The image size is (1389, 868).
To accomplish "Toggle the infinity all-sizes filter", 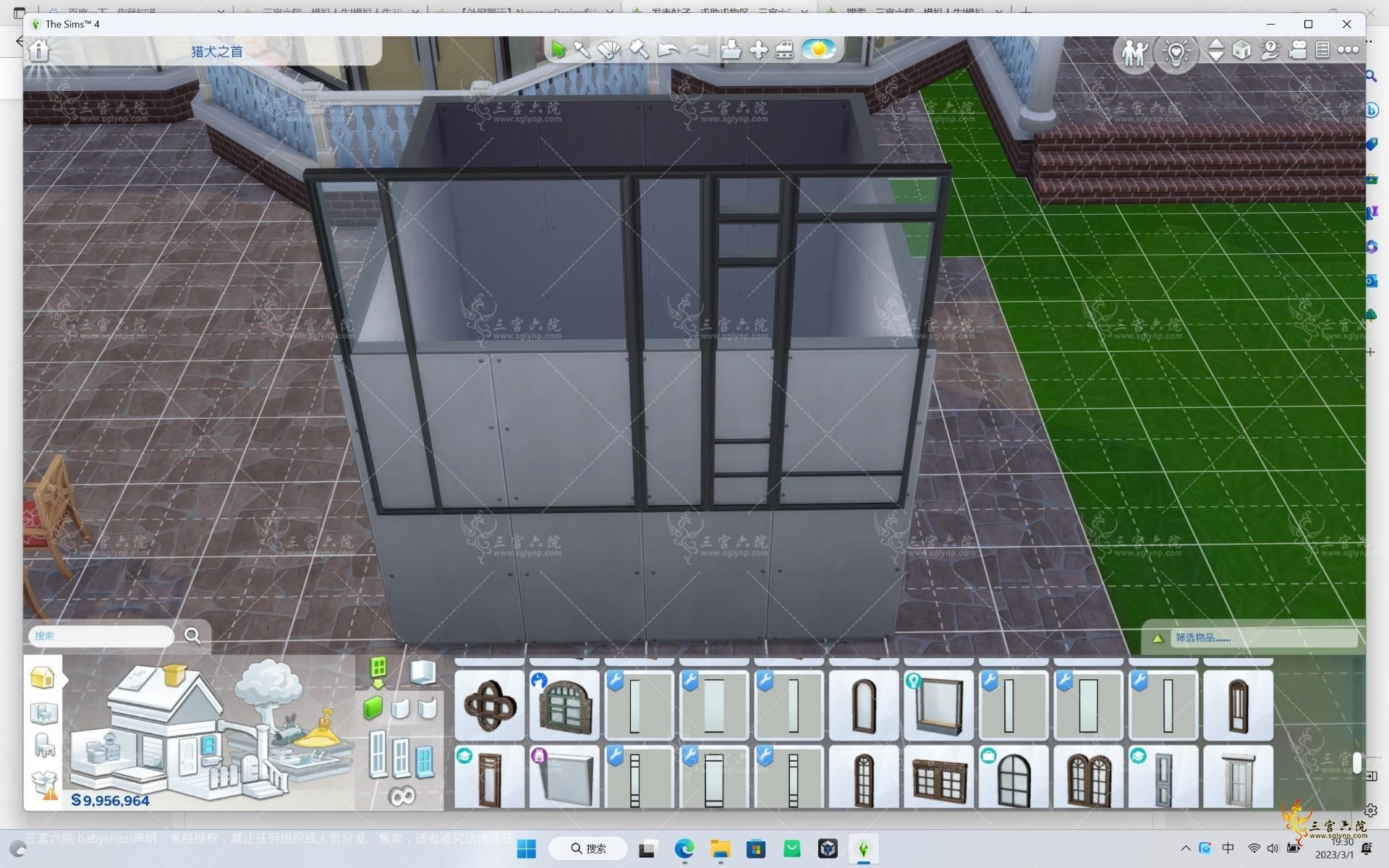I will tap(402, 796).
